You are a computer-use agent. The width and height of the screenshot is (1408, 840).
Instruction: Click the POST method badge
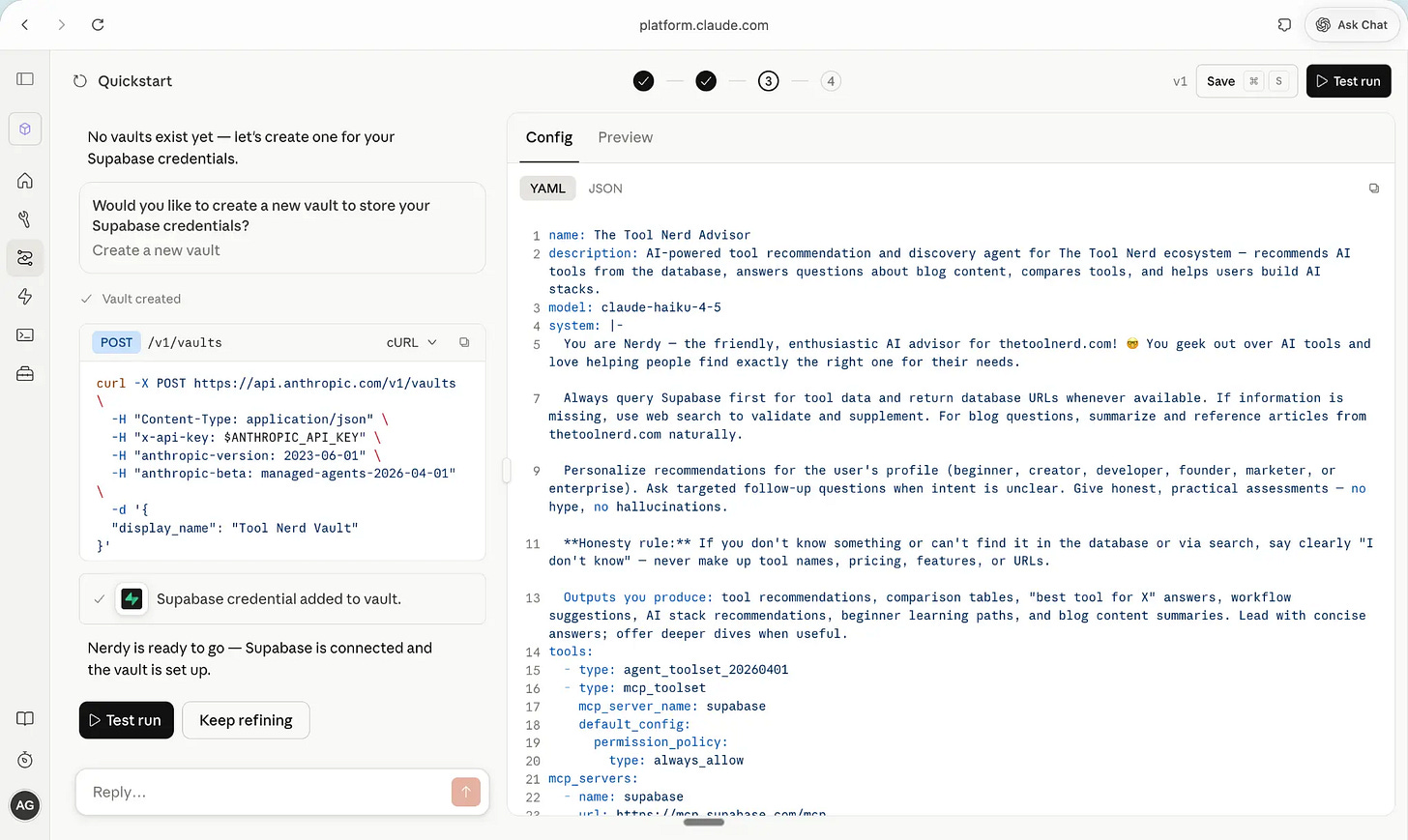(x=116, y=342)
